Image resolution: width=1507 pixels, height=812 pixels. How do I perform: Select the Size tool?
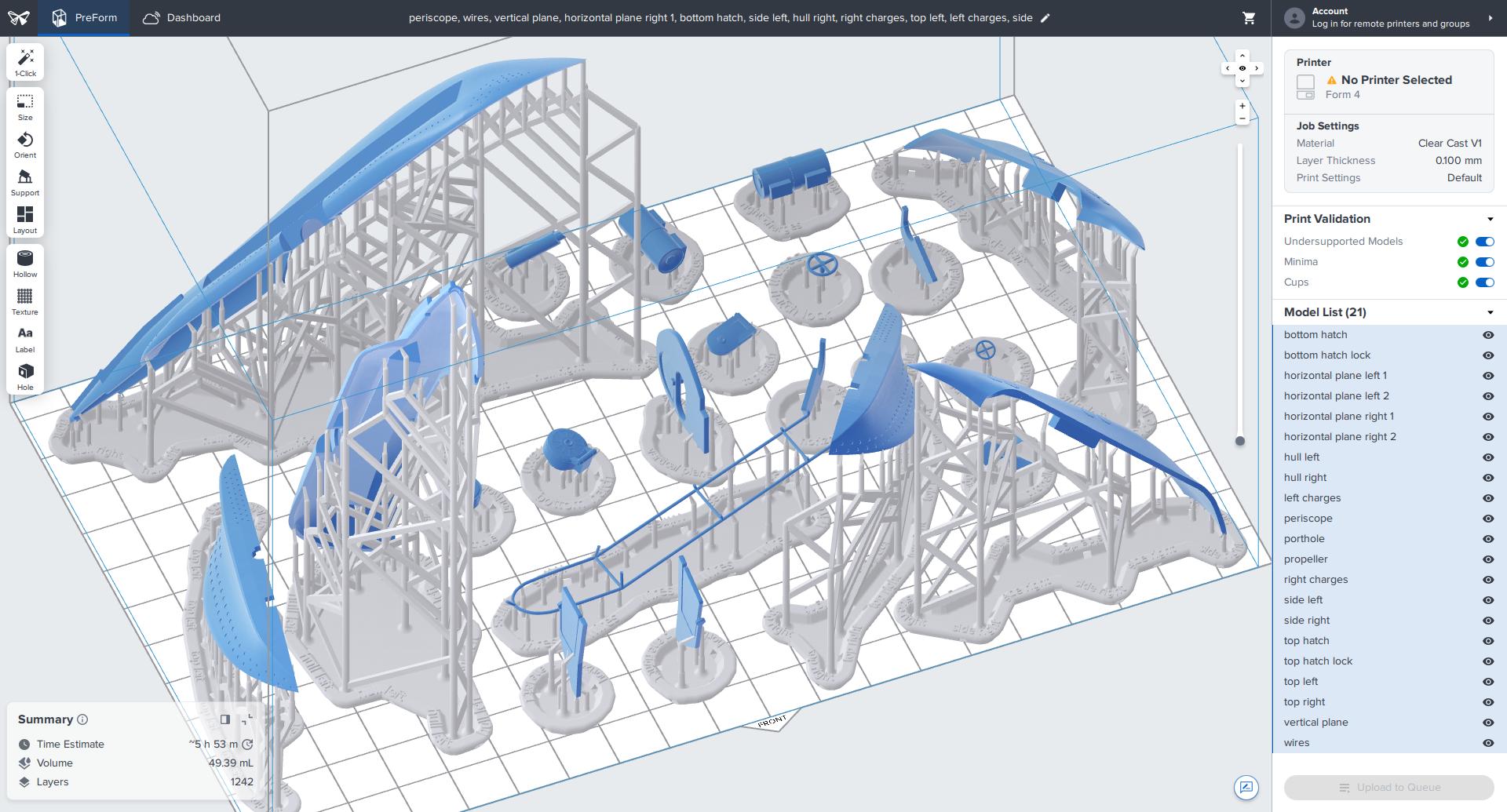click(25, 107)
